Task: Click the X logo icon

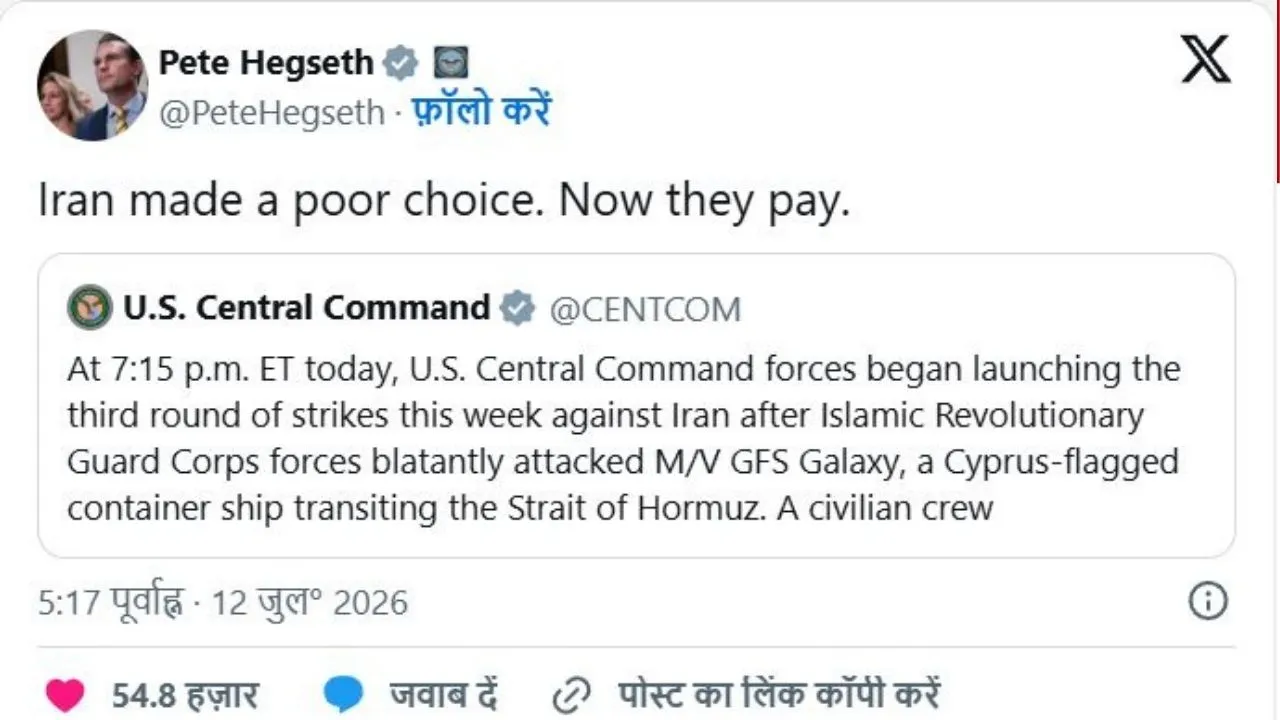Action: coord(1205,61)
